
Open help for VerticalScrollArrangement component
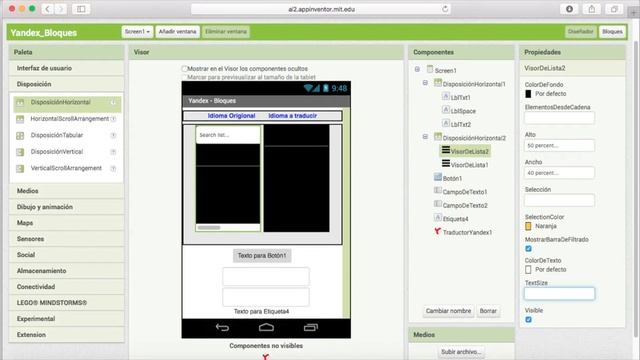click(x=113, y=168)
